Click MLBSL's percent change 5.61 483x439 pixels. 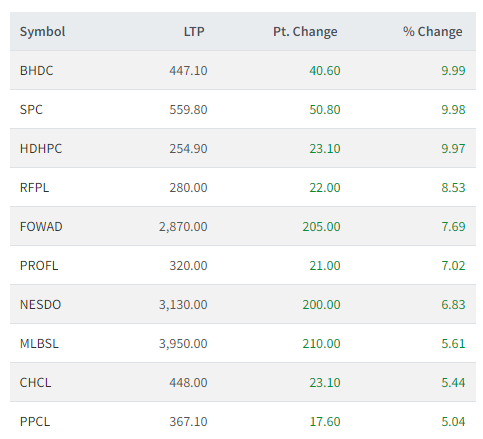click(x=453, y=344)
